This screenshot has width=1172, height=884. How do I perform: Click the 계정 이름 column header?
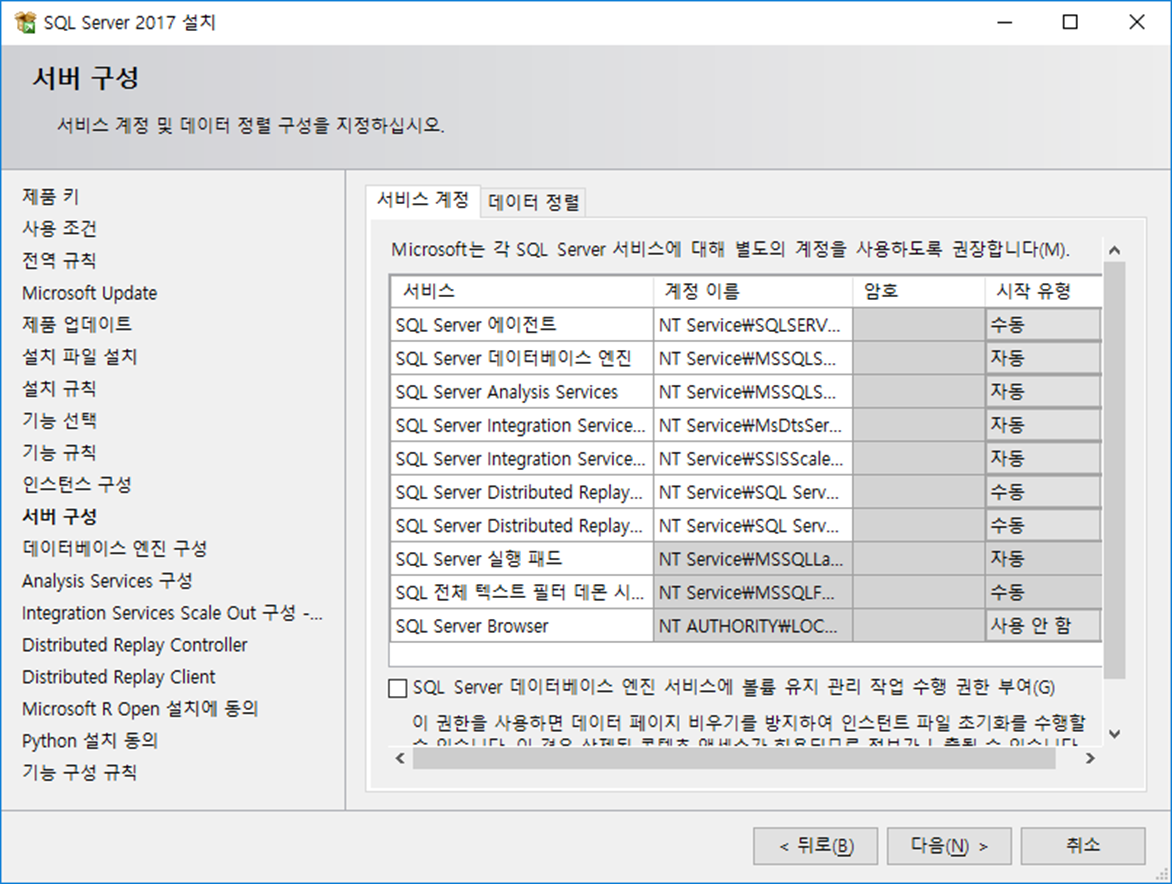[753, 291]
